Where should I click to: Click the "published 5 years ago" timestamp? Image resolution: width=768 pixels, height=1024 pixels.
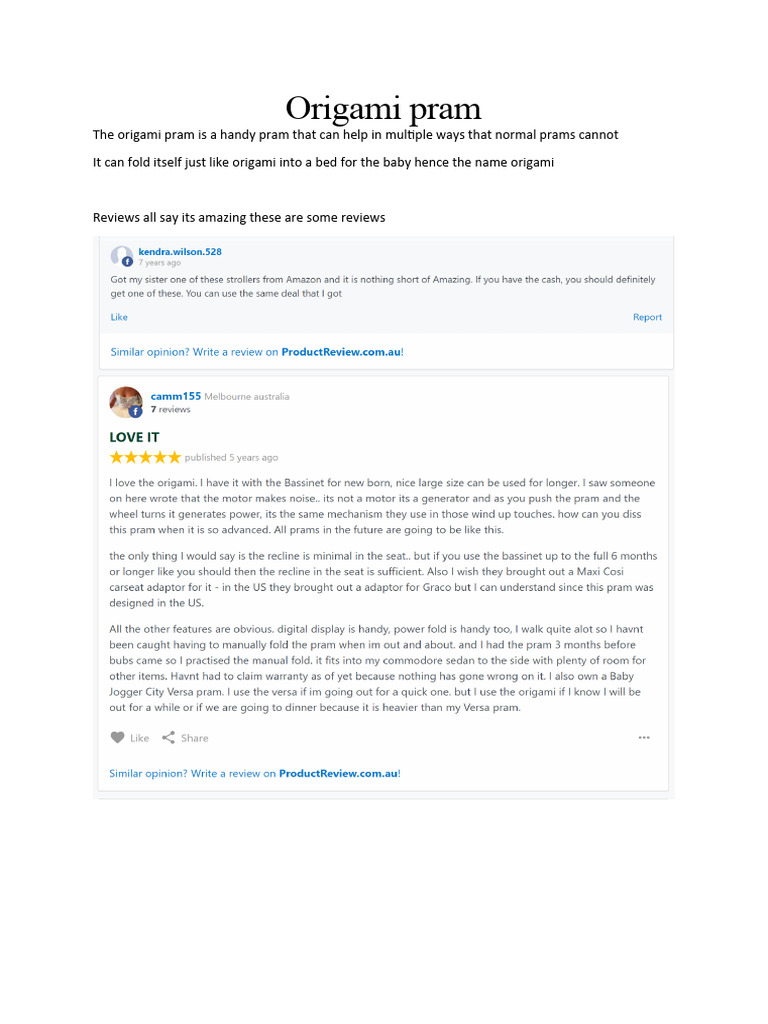231,458
